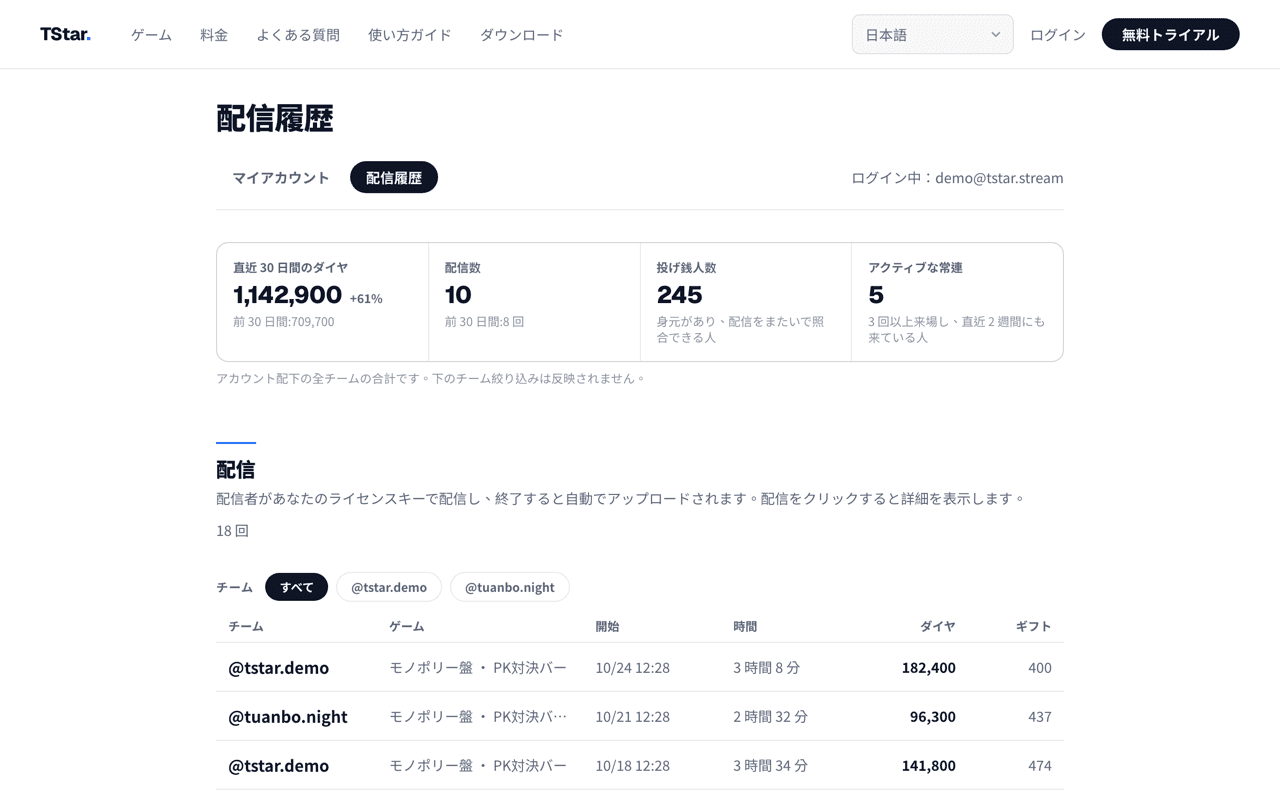Click the 18 回 stream count
This screenshot has height=800, width=1280.
click(x=232, y=530)
